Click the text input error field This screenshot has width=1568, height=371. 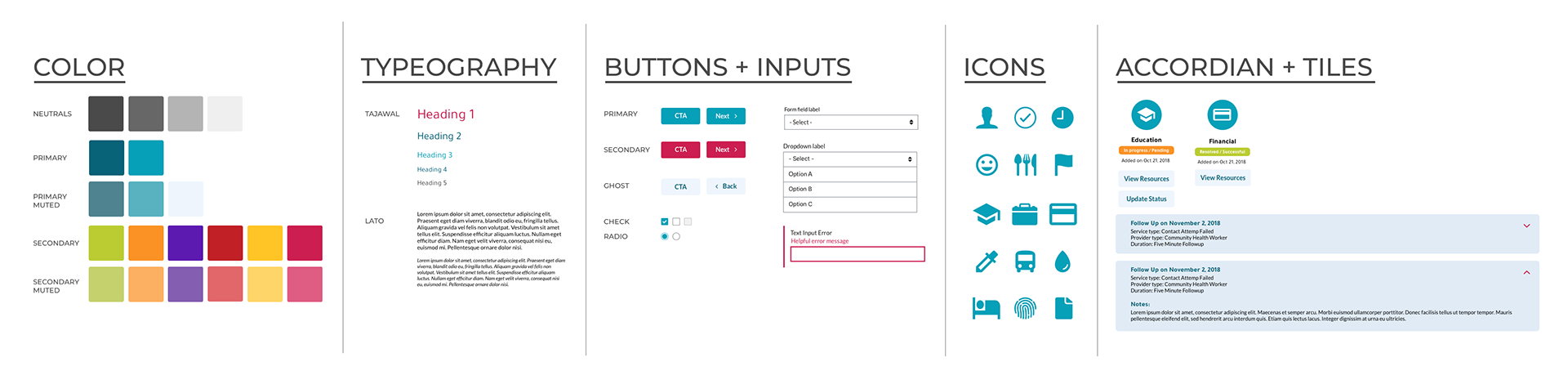coord(857,254)
